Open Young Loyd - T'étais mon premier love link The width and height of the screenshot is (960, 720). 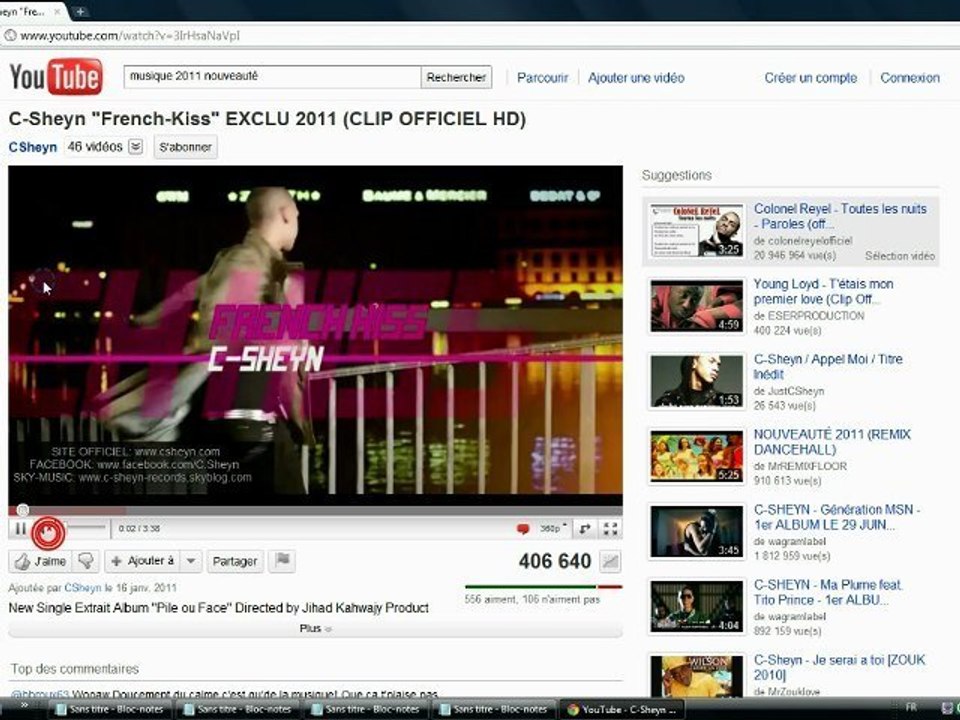point(823,291)
